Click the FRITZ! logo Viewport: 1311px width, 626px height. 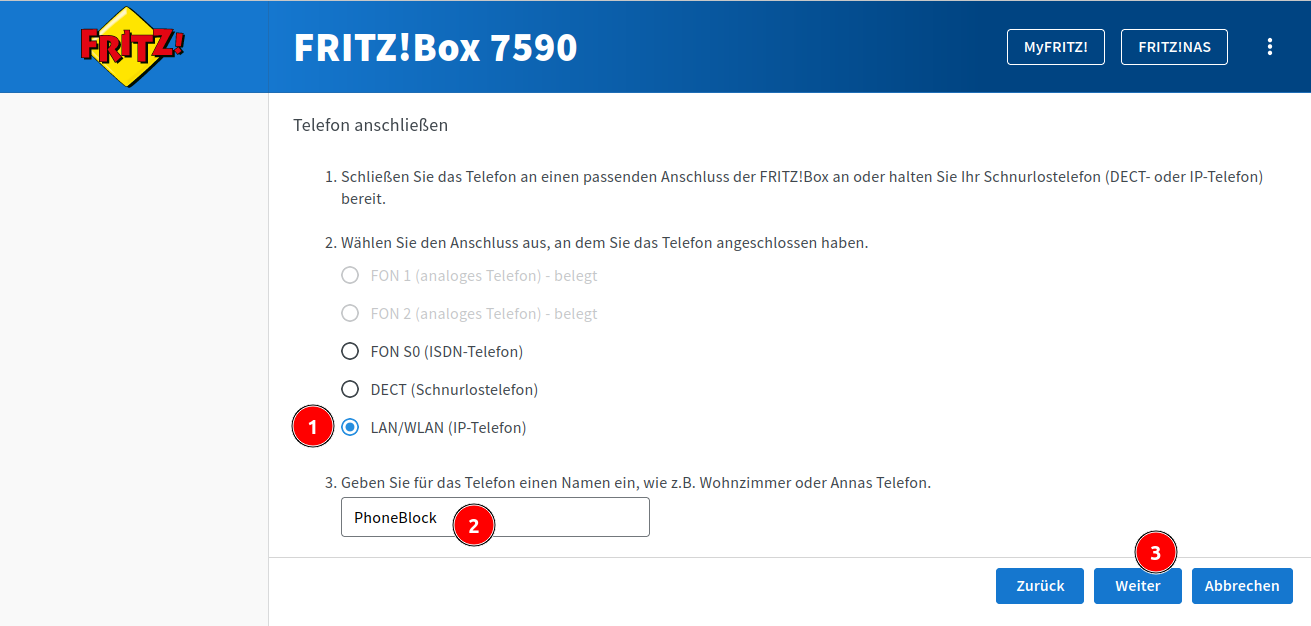coord(133,47)
